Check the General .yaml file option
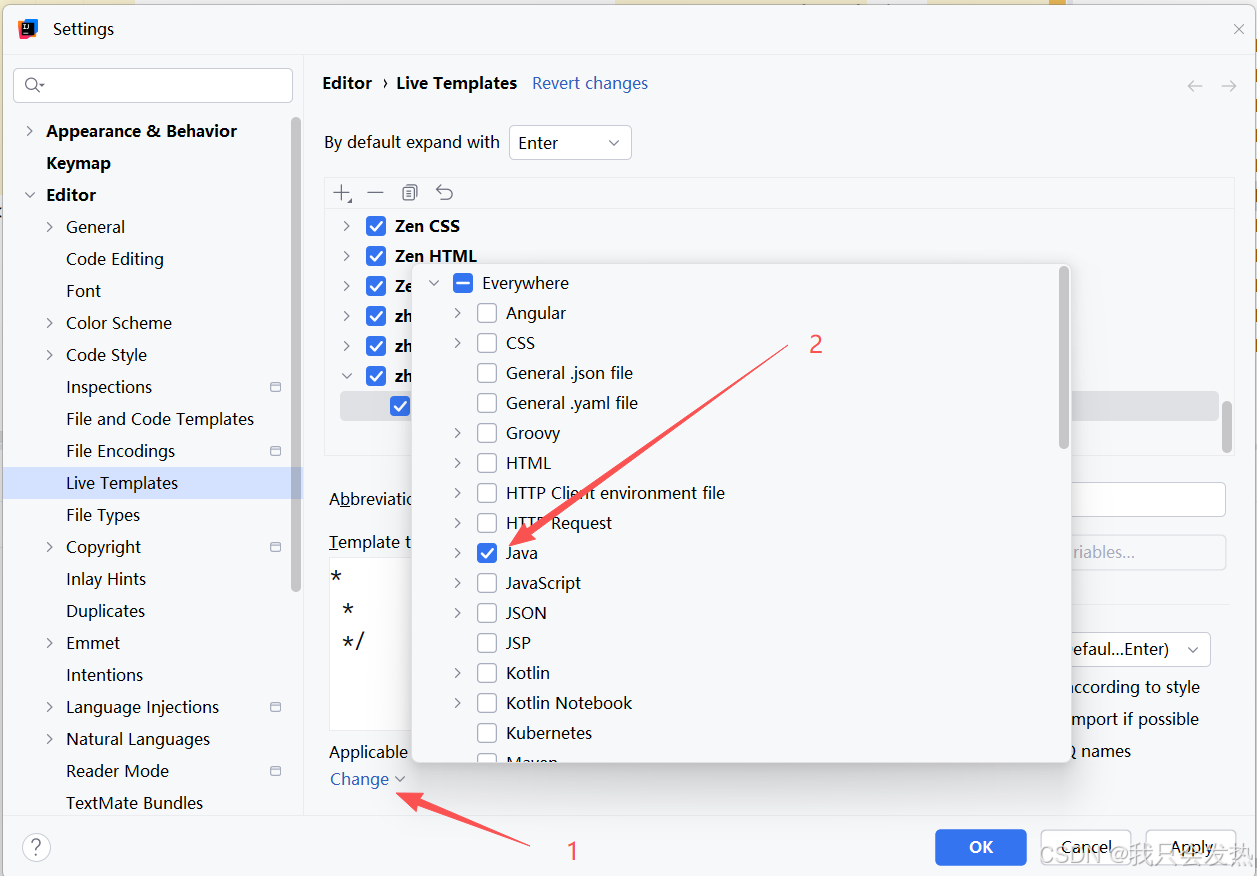This screenshot has height=876, width=1257. pos(487,403)
